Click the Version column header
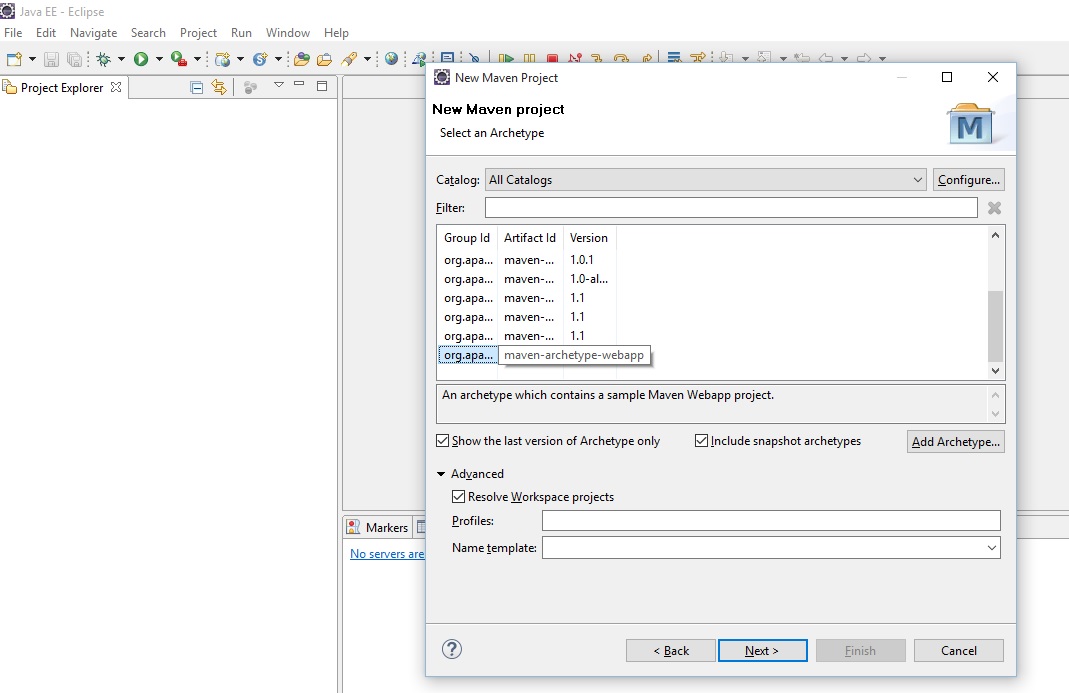1069x693 pixels. (589, 238)
